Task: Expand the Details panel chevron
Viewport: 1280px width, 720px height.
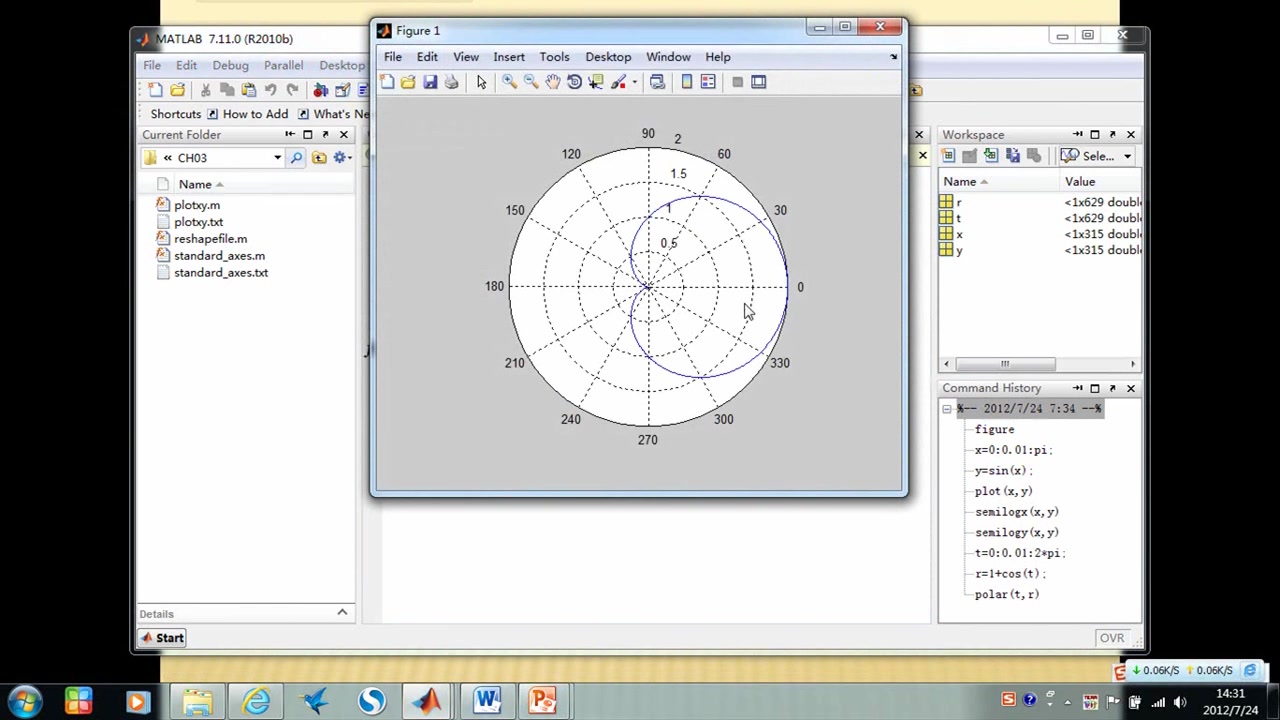Action: click(342, 613)
